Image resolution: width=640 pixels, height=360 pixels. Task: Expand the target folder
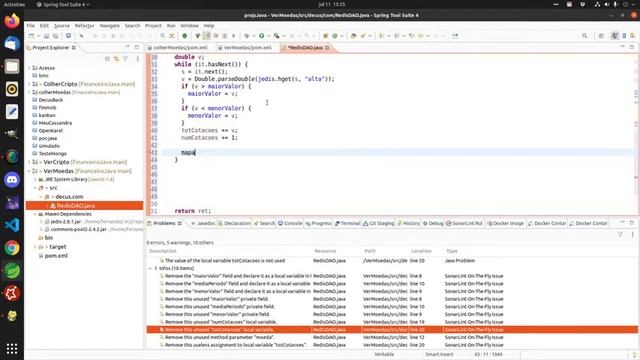[x=35, y=247]
